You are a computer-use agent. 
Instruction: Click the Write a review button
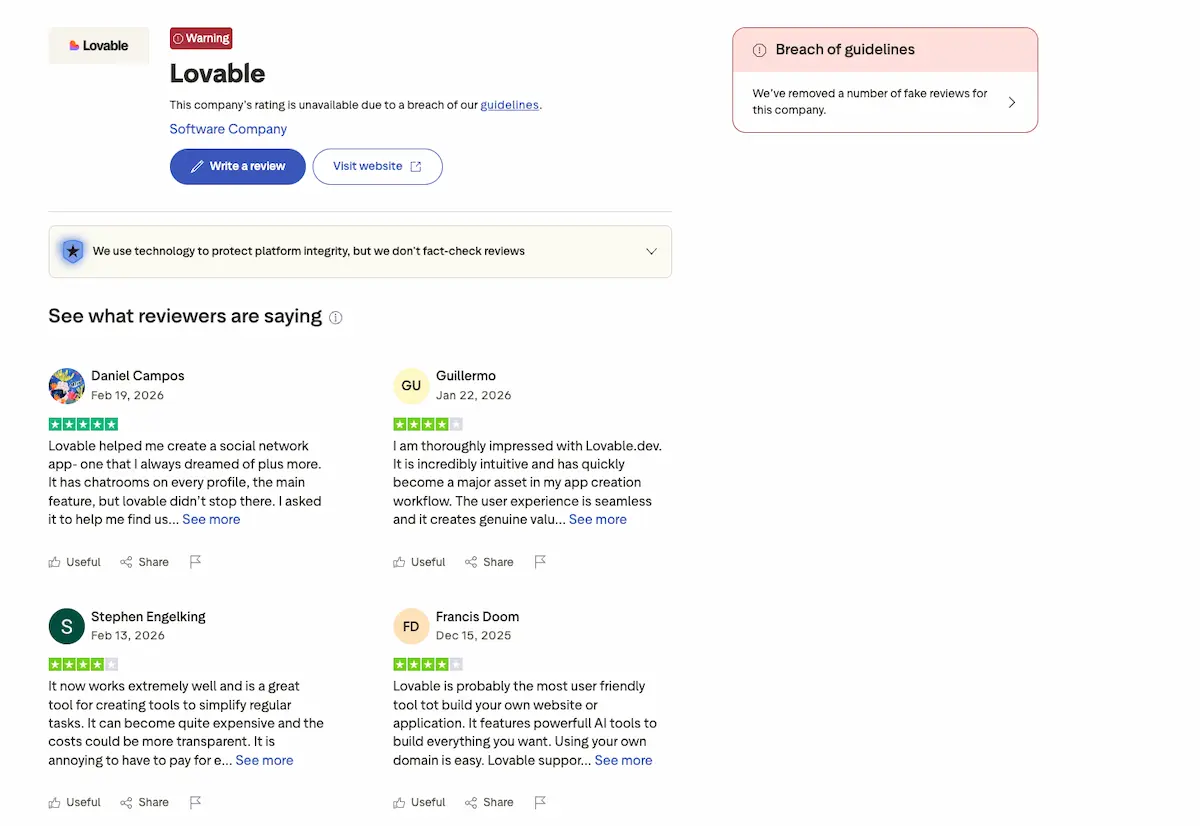[237, 166]
